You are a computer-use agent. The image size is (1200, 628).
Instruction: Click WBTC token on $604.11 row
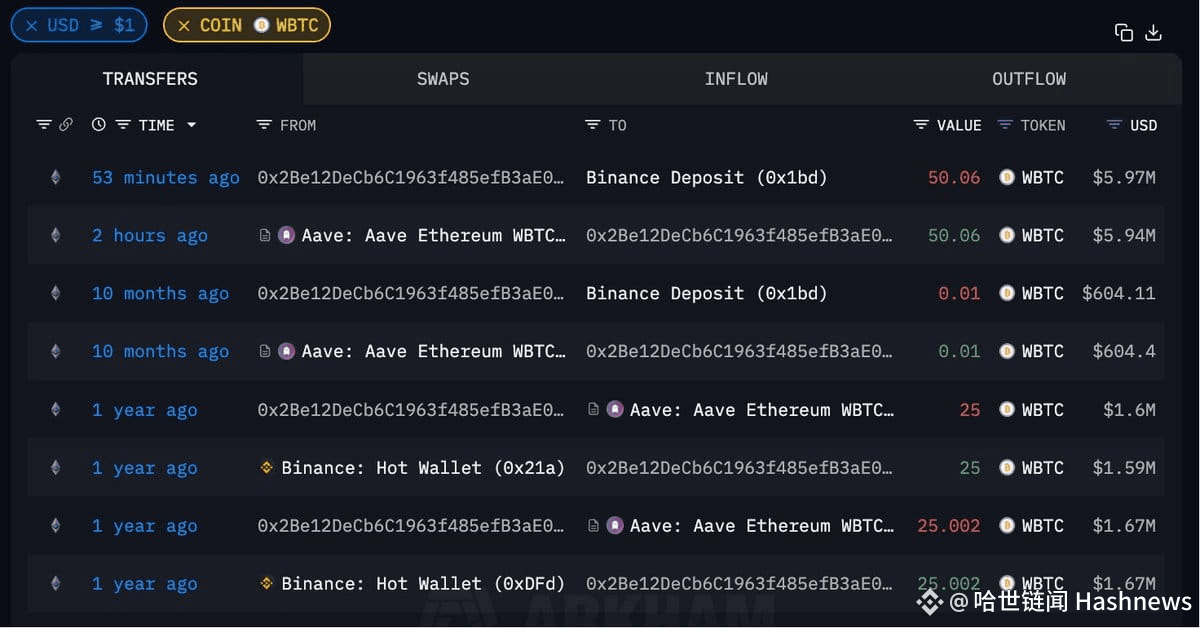[x=1043, y=294]
